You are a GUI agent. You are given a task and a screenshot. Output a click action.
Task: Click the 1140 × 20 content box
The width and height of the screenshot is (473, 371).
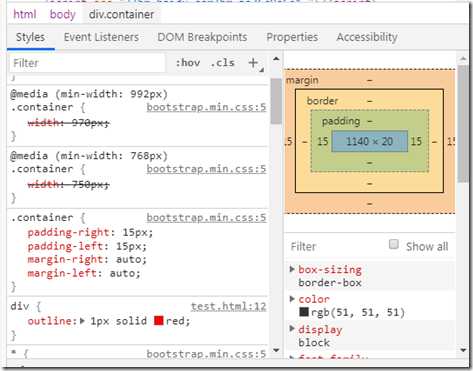(370, 141)
